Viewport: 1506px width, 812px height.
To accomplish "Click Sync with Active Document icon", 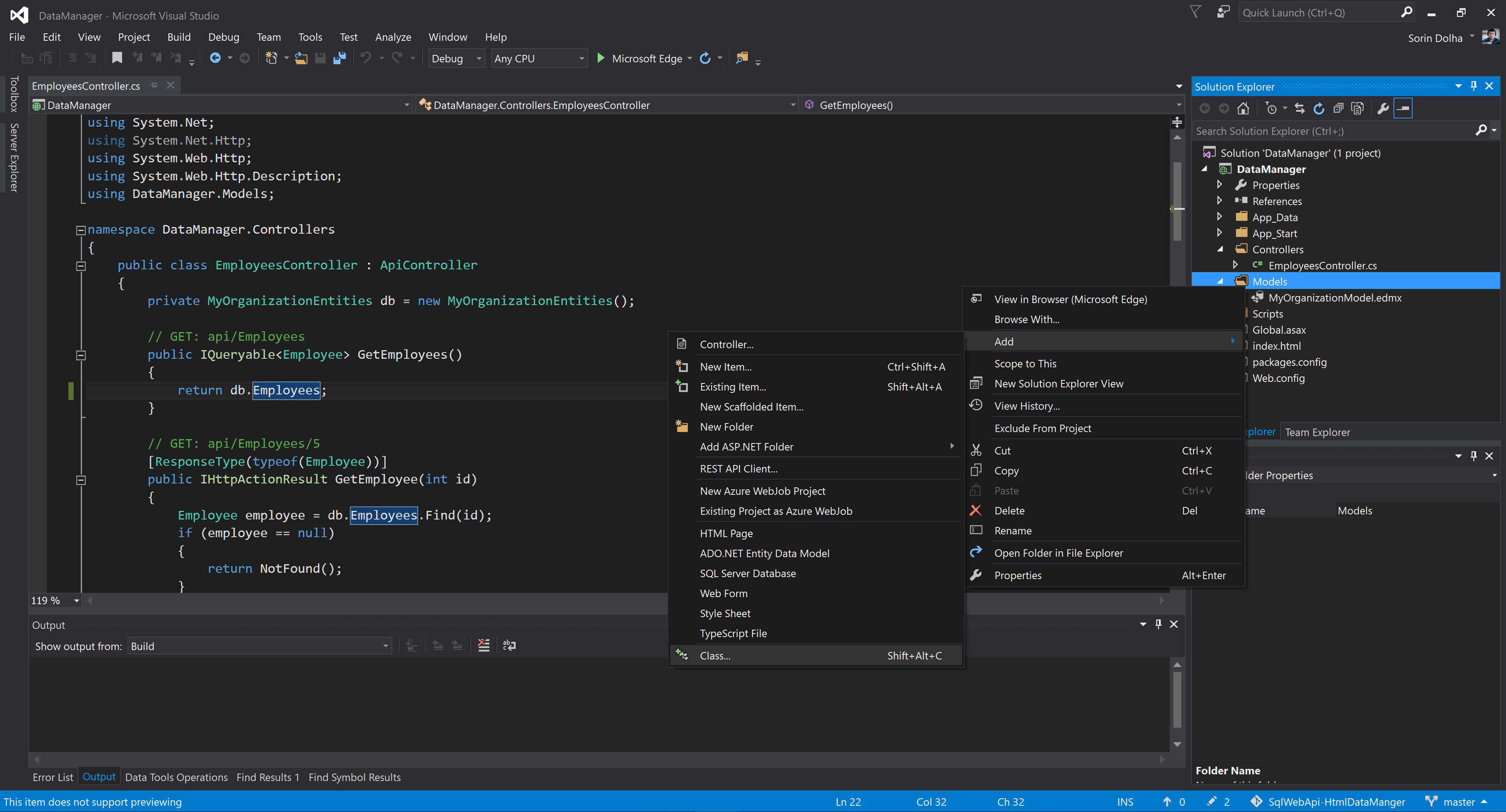I will click(1299, 109).
